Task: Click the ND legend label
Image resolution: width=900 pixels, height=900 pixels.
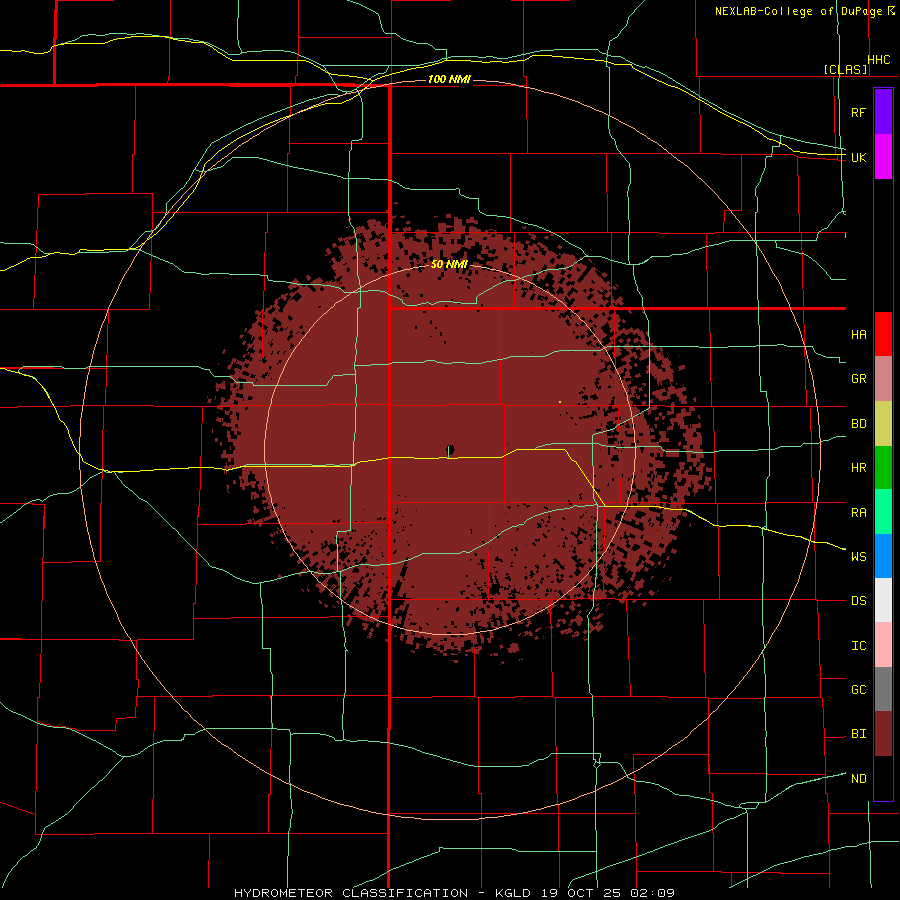Action: click(x=858, y=779)
